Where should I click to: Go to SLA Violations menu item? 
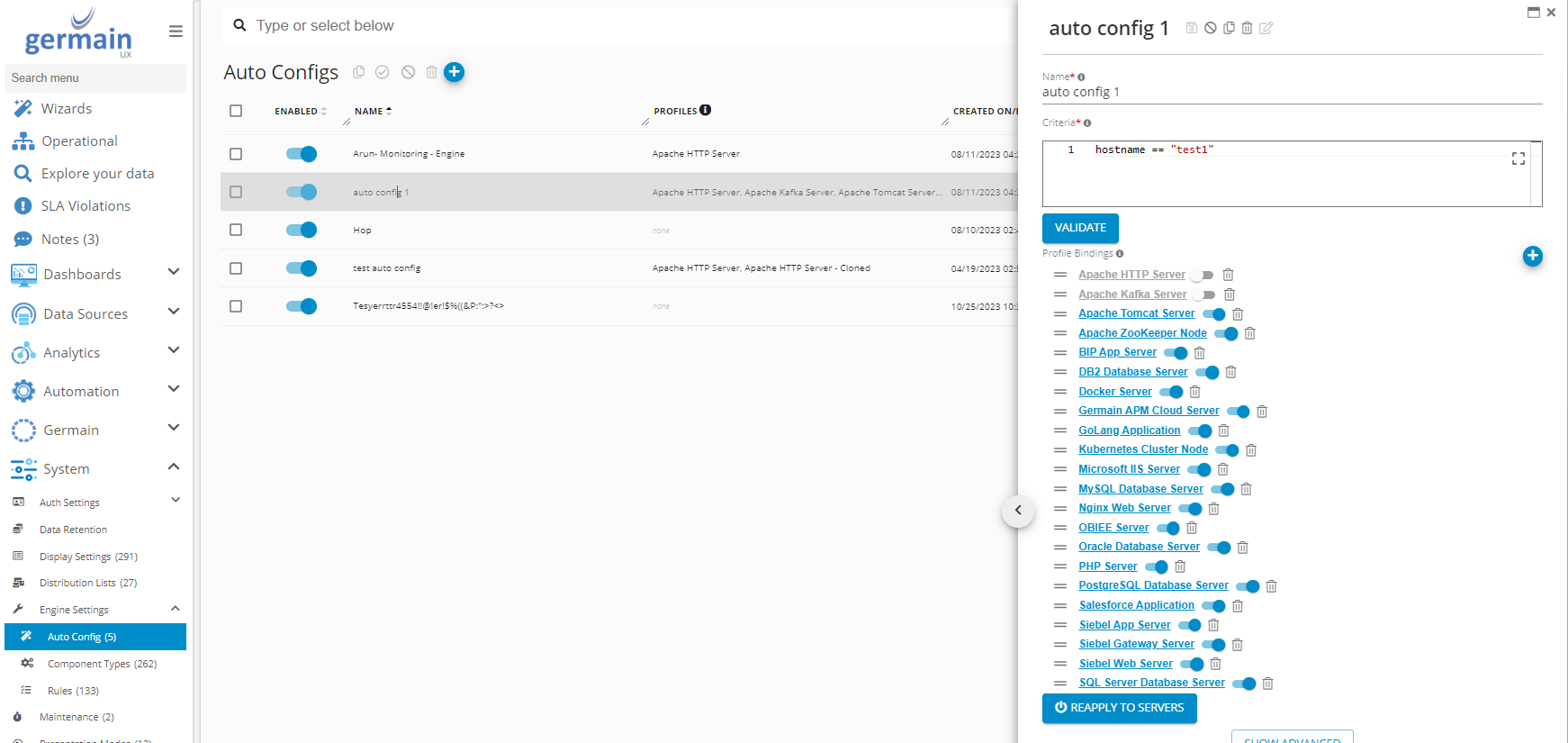point(86,206)
